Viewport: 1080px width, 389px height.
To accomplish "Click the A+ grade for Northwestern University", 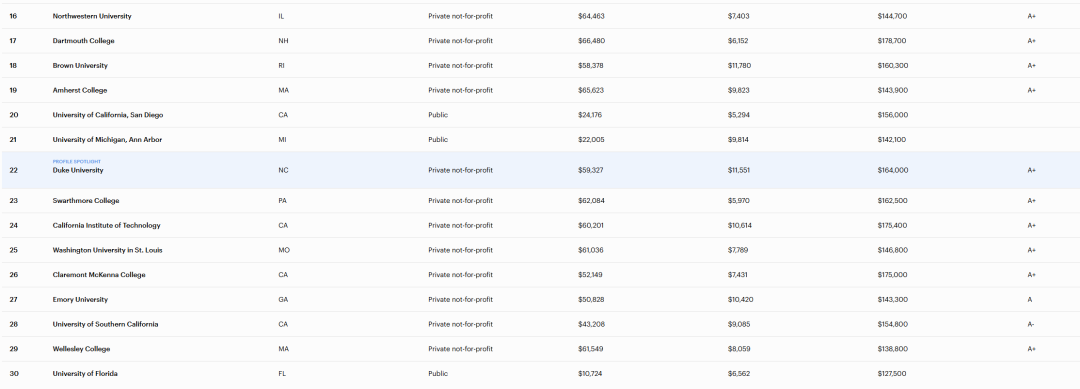I will (1031, 16).
